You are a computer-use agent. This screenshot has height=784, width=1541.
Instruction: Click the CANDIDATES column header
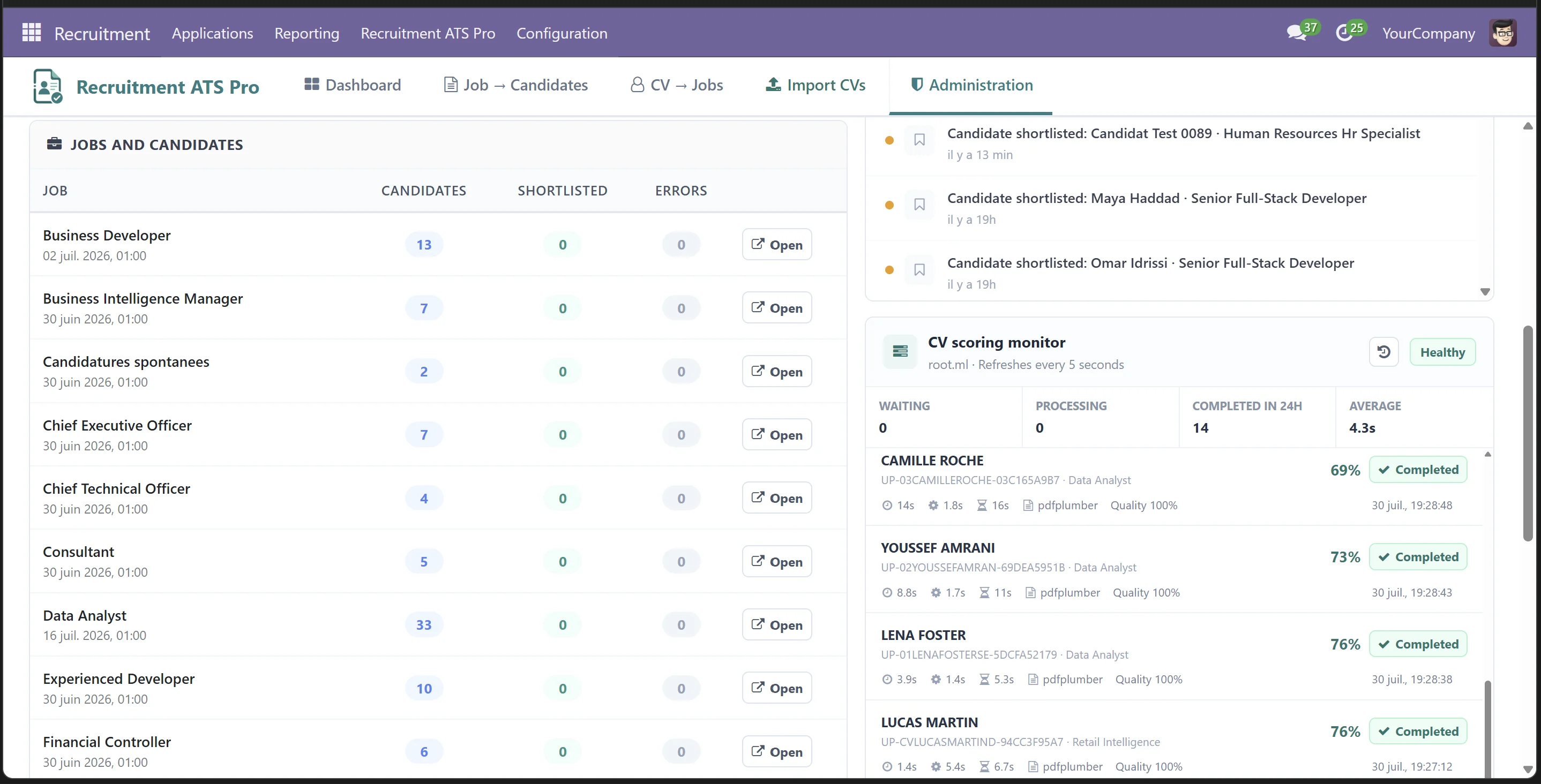[x=423, y=191]
